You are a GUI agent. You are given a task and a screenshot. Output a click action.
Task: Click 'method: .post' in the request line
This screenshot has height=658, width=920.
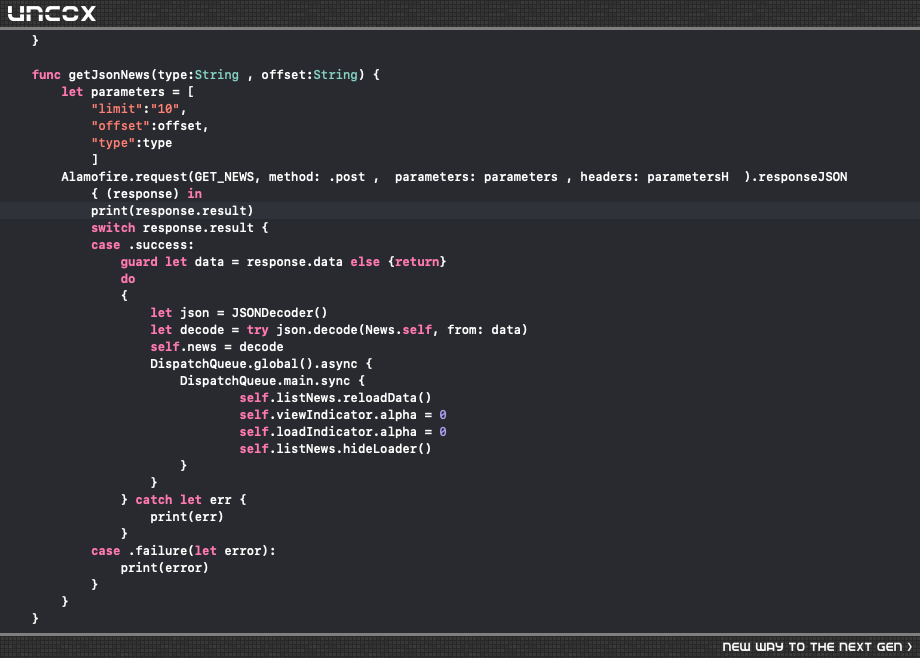317,177
